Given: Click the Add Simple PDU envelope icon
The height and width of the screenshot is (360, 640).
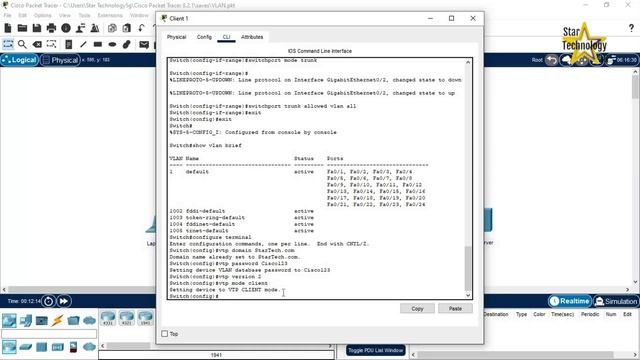Looking at the screenshot, I should (144, 44).
